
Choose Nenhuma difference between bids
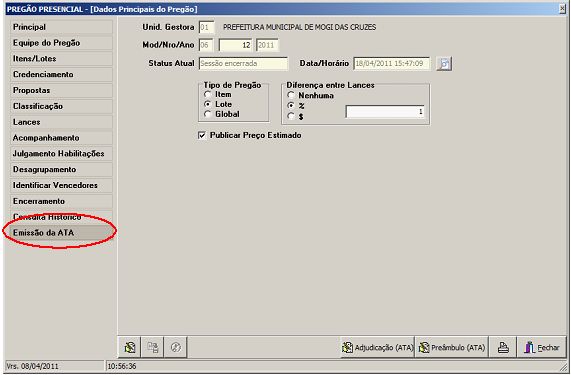pyautogui.click(x=291, y=95)
